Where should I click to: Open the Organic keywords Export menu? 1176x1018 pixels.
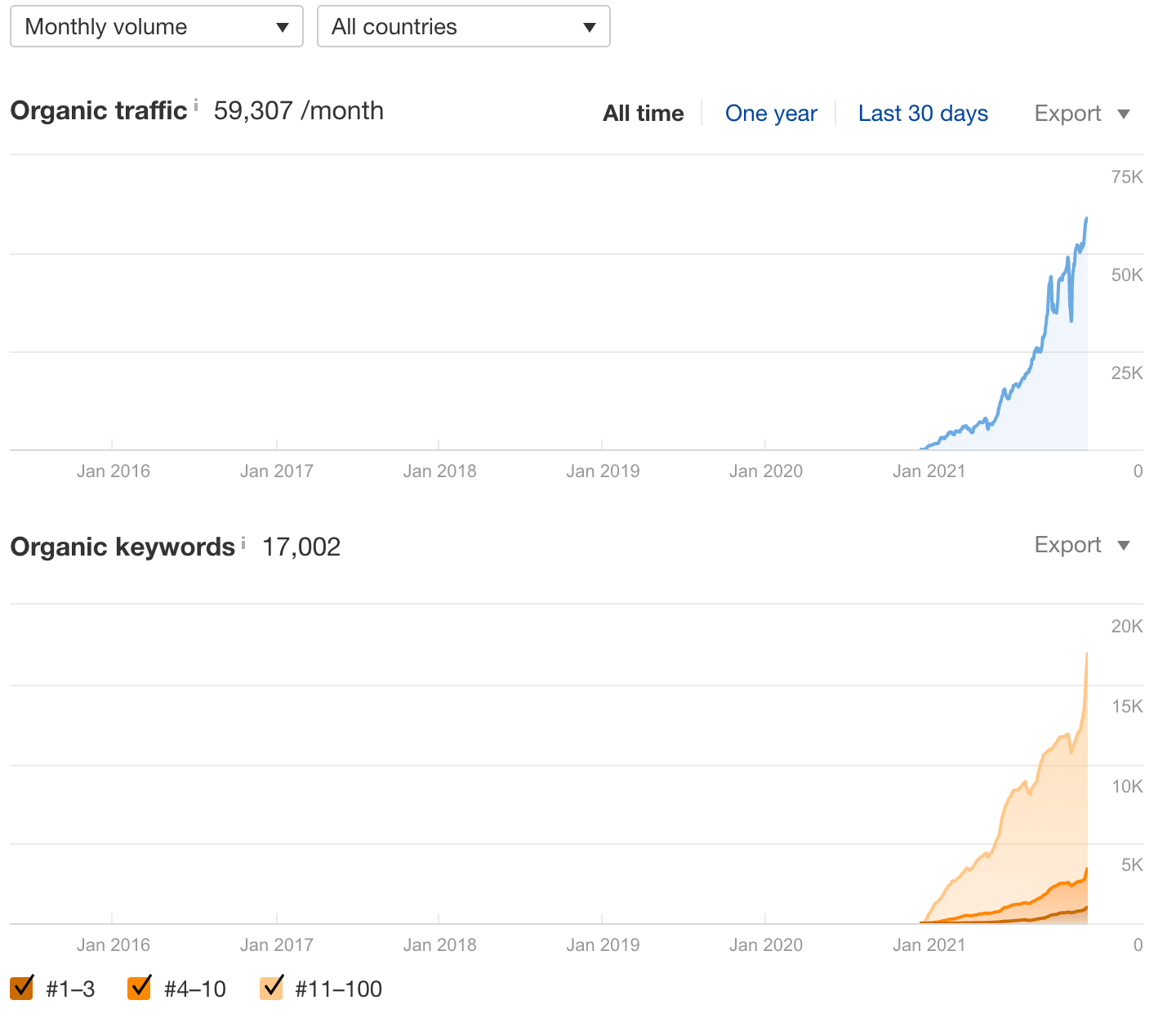pyautogui.click(x=1082, y=545)
